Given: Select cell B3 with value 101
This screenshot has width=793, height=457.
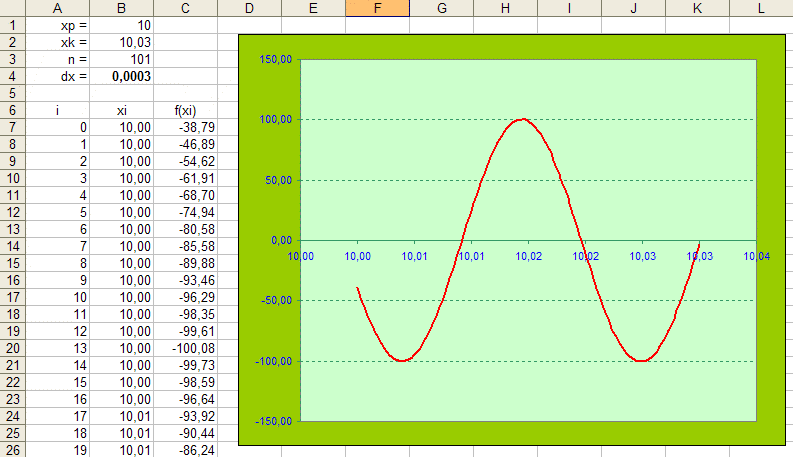Looking at the screenshot, I should (x=121, y=59).
